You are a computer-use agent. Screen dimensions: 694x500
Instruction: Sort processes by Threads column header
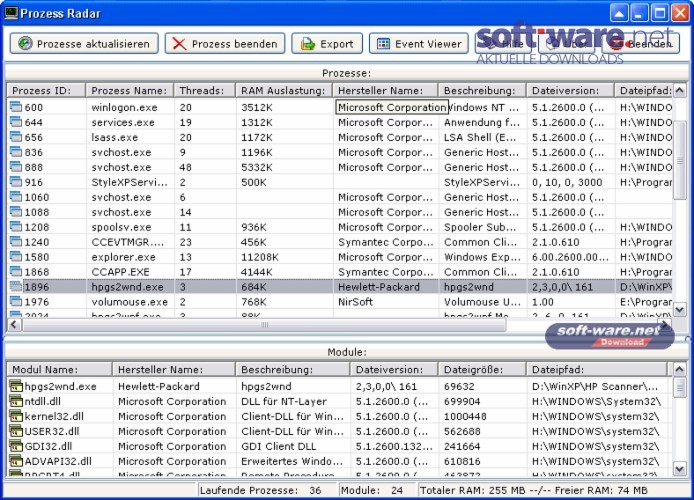(x=205, y=90)
